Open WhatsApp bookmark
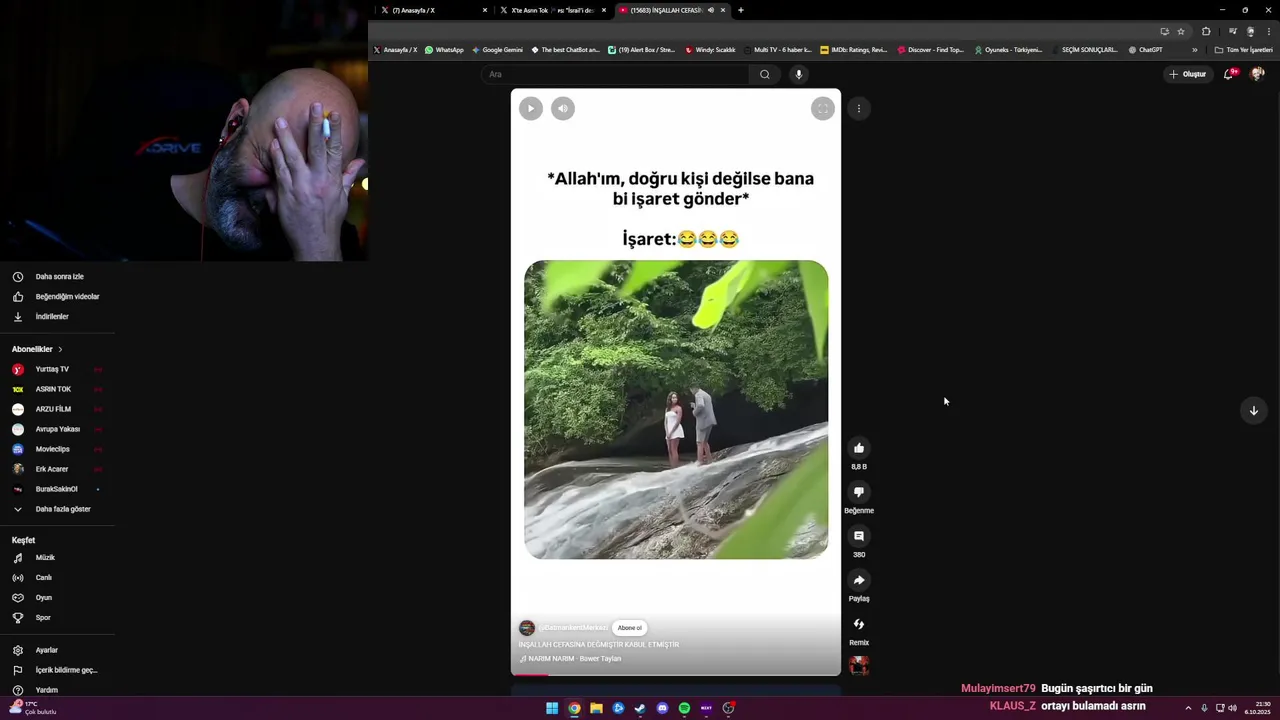 pos(444,50)
